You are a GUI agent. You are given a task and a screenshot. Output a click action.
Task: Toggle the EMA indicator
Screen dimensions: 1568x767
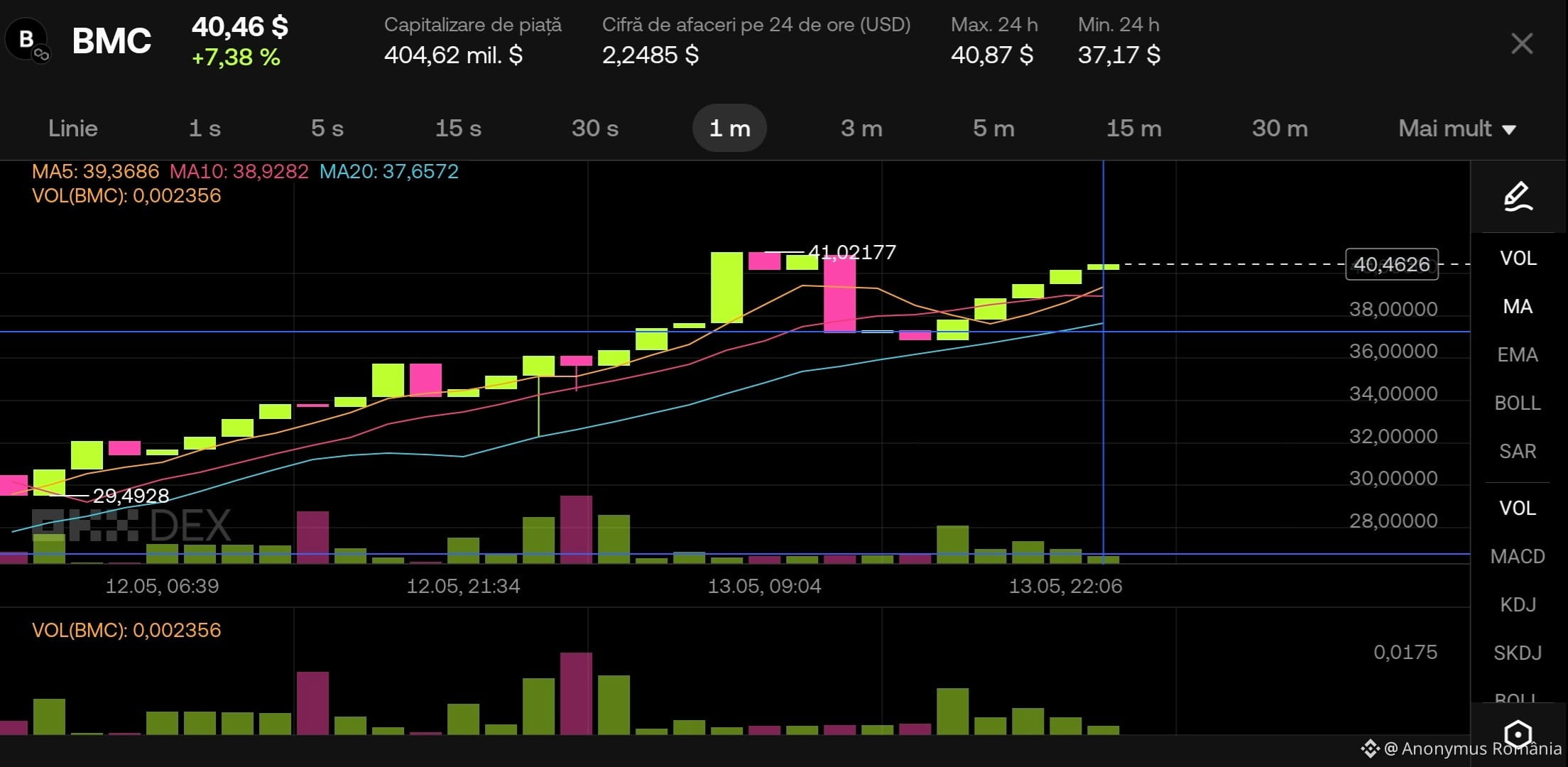click(1518, 355)
